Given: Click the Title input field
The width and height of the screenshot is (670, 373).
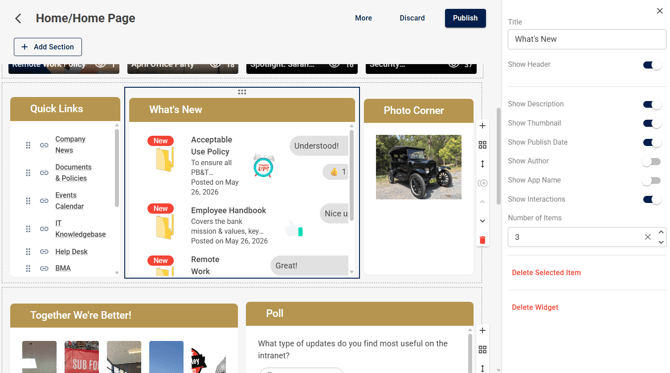Looking at the screenshot, I should tap(586, 39).
